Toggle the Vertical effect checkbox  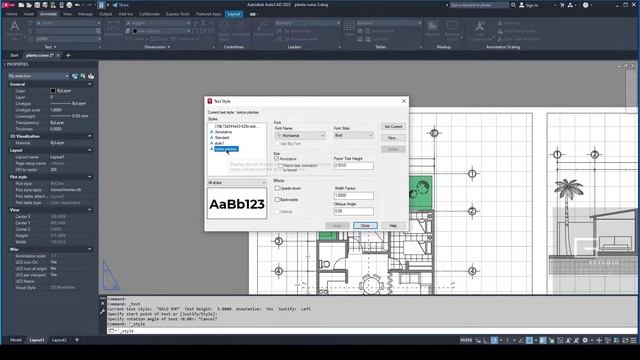click(277, 211)
